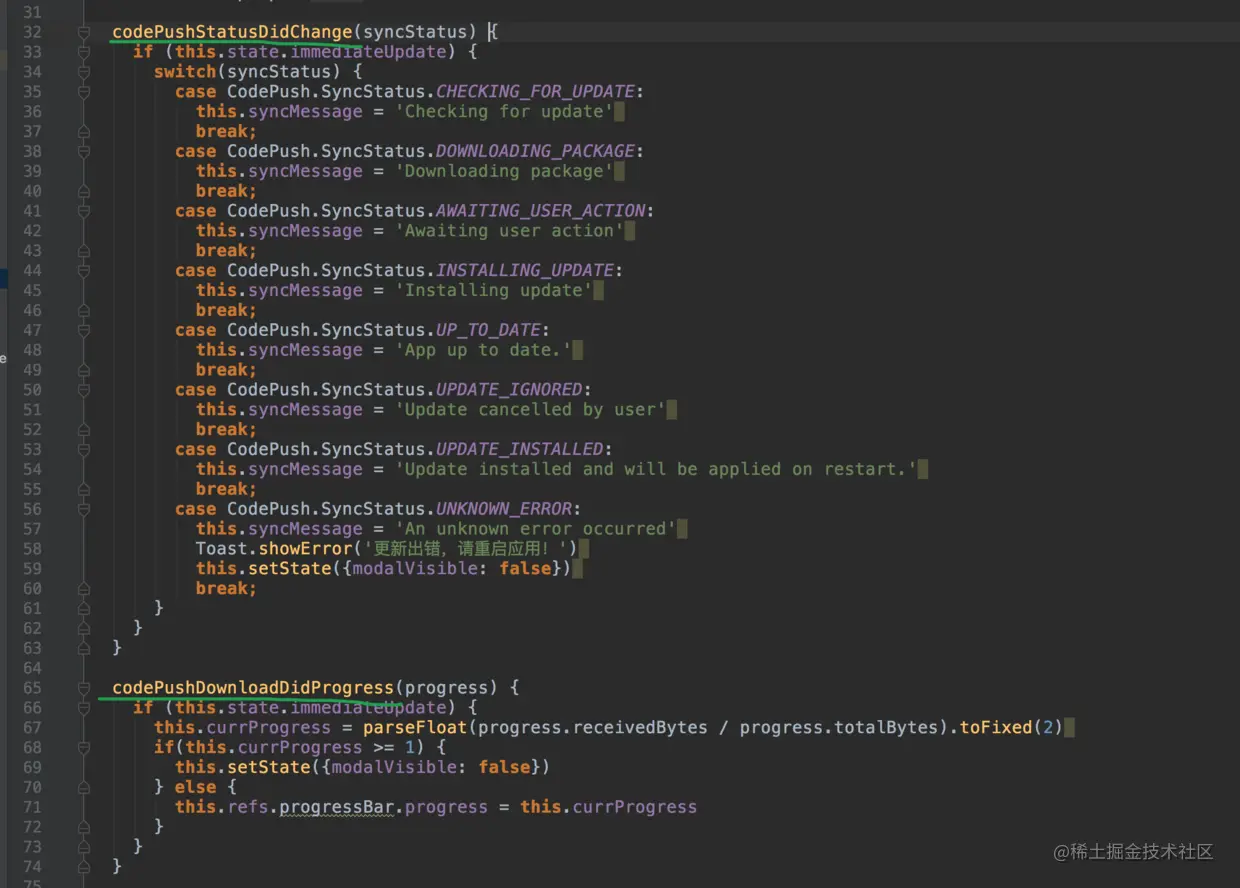Click the break statement on line 37
This screenshot has height=888, width=1240.
tap(226, 131)
